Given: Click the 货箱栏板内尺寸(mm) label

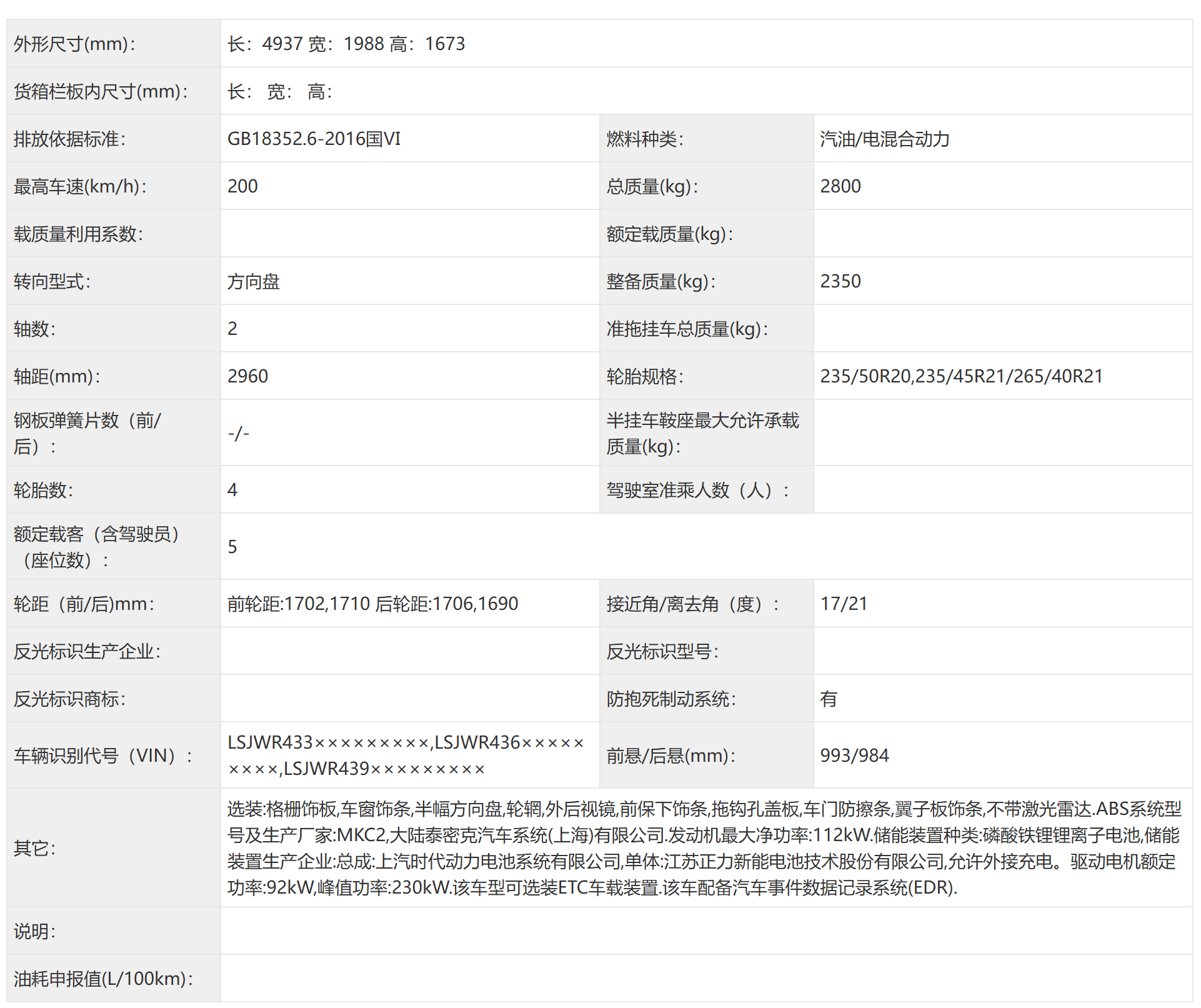Looking at the screenshot, I should point(101,91).
